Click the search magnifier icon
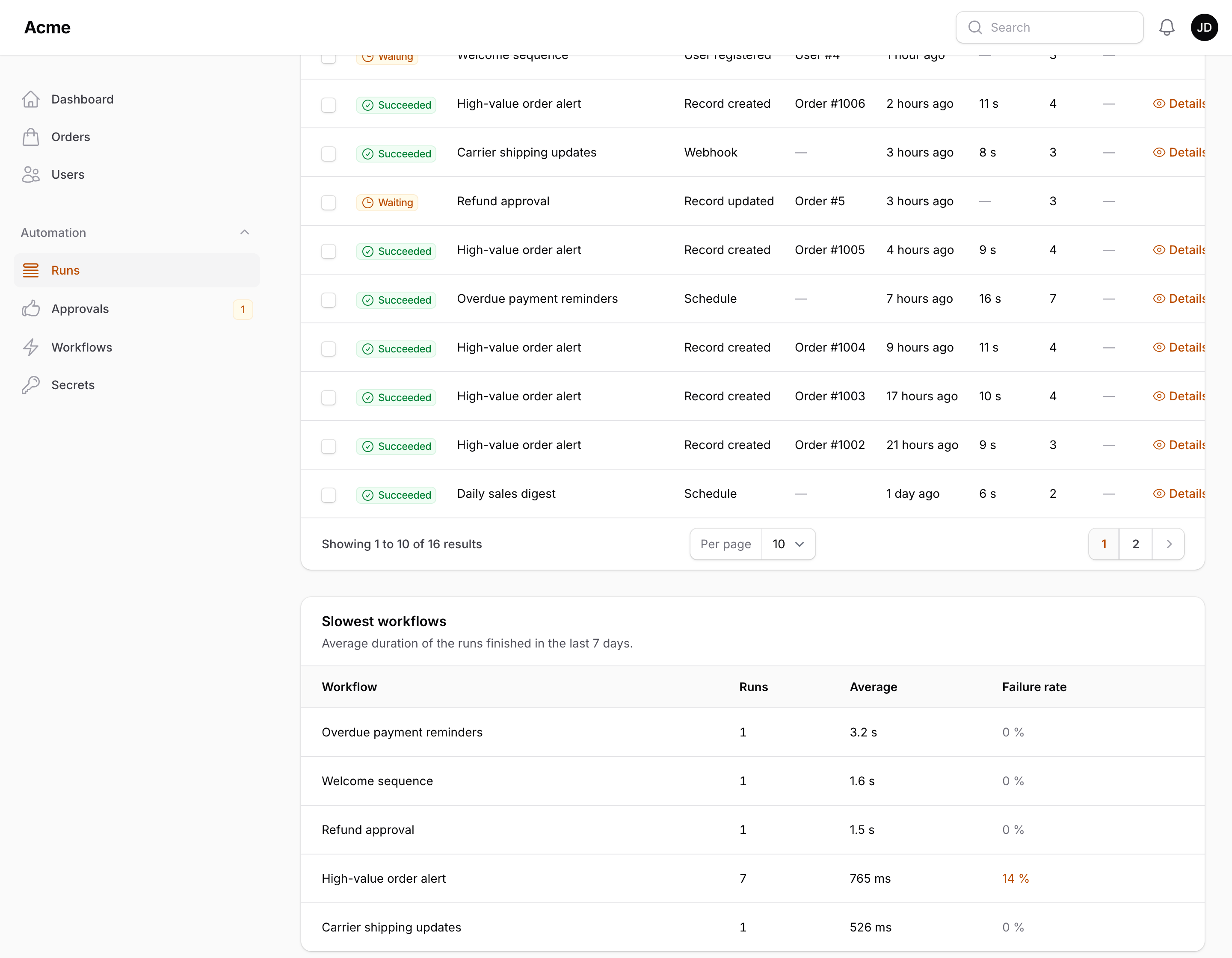Viewport: 1232px width, 958px height. pos(975,28)
